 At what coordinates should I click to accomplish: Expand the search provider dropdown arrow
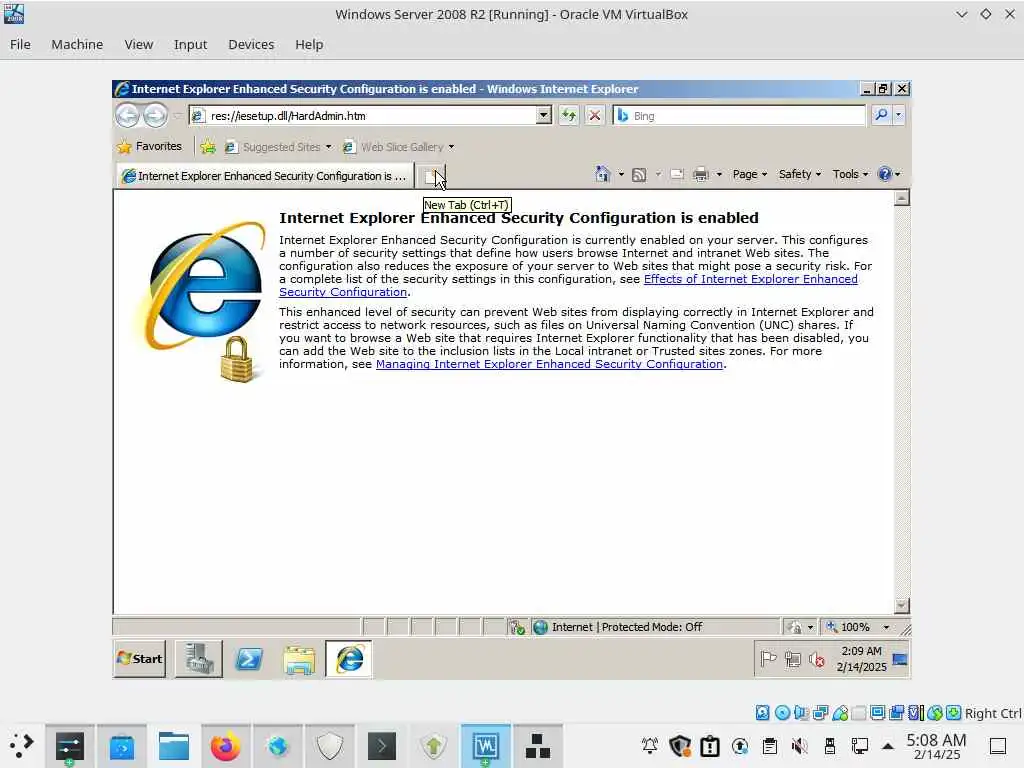(899, 116)
